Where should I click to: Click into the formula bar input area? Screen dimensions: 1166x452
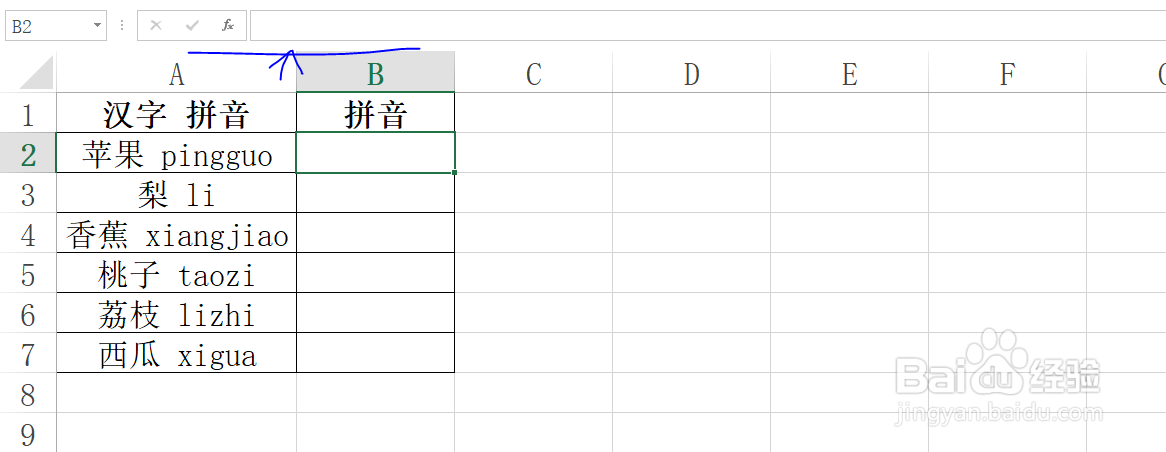coord(707,25)
